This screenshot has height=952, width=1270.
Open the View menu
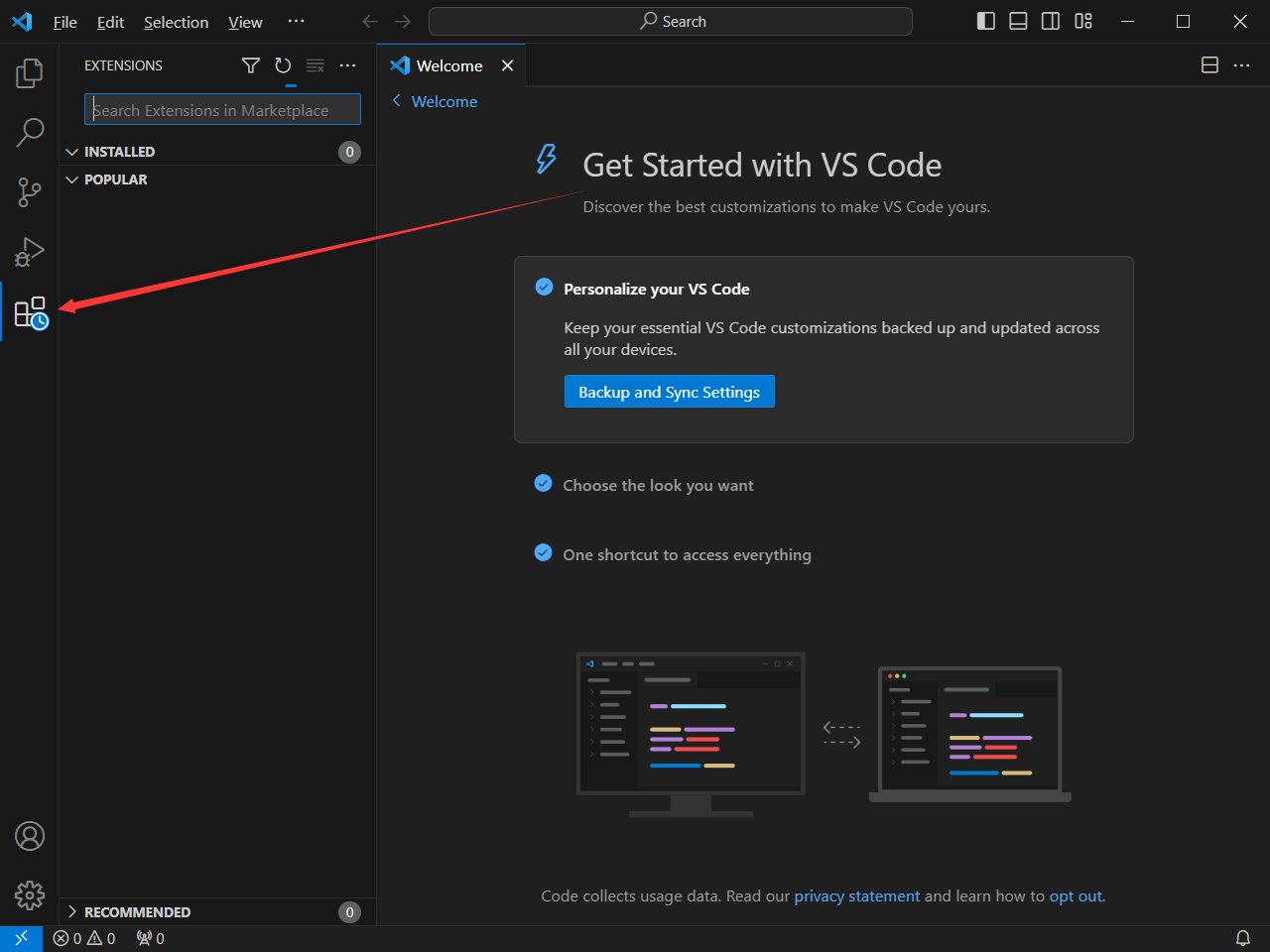click(245, 22)
